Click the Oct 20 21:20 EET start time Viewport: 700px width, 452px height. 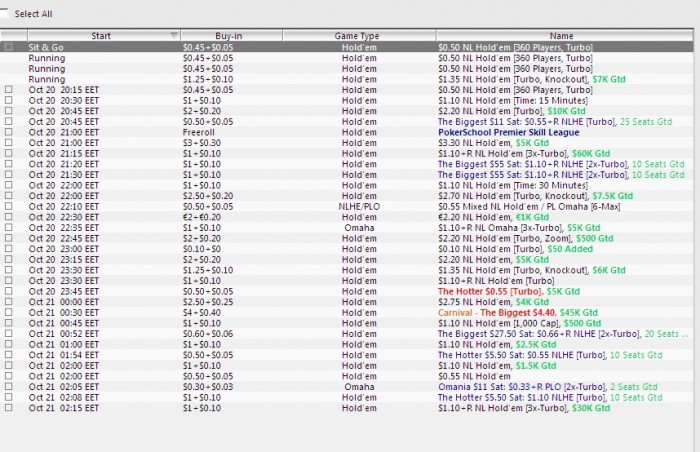pos(63,164)
